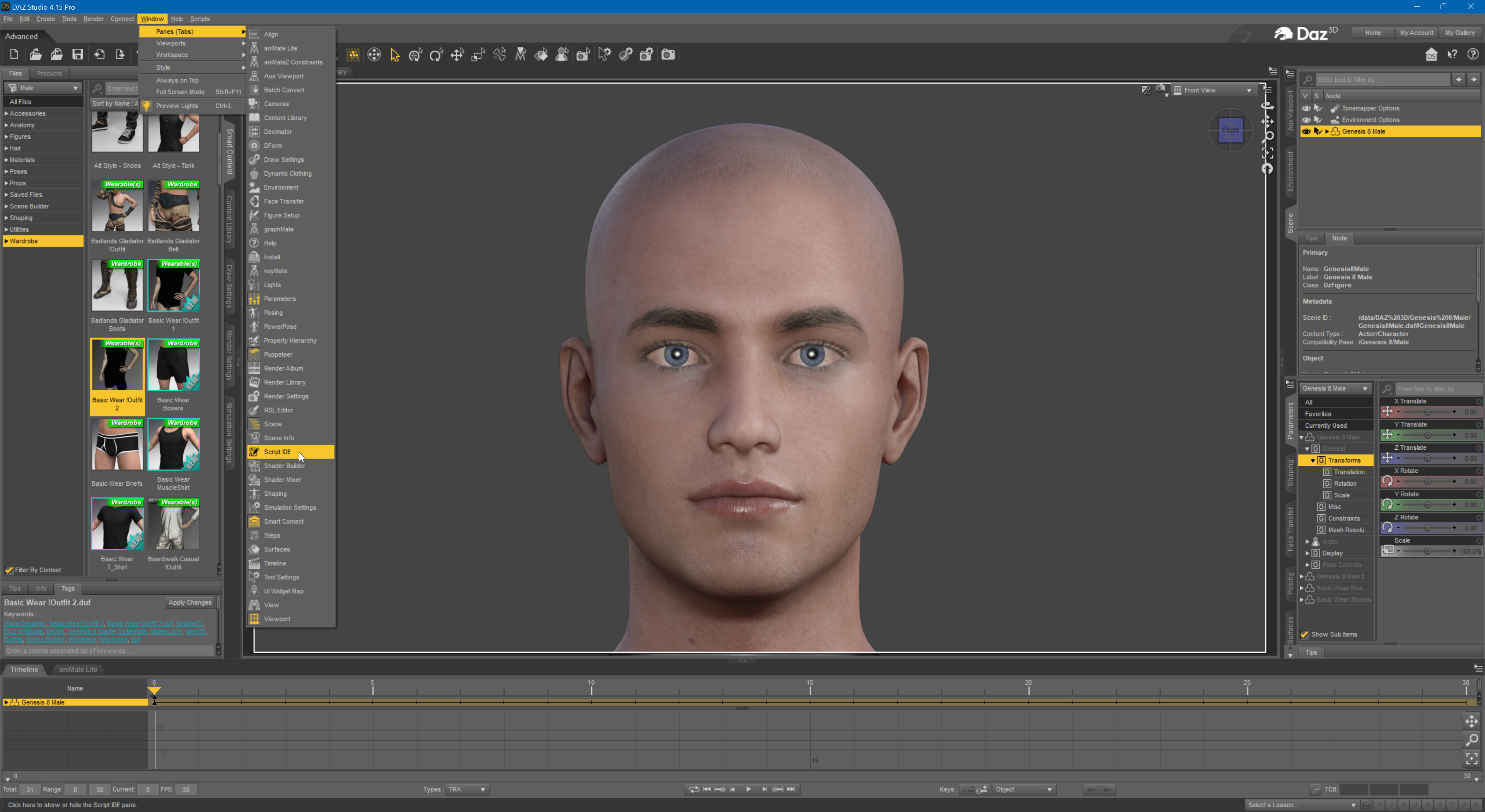1485x812 pixels.
Task: Select the Translate move tool
Action: point(457,55)
